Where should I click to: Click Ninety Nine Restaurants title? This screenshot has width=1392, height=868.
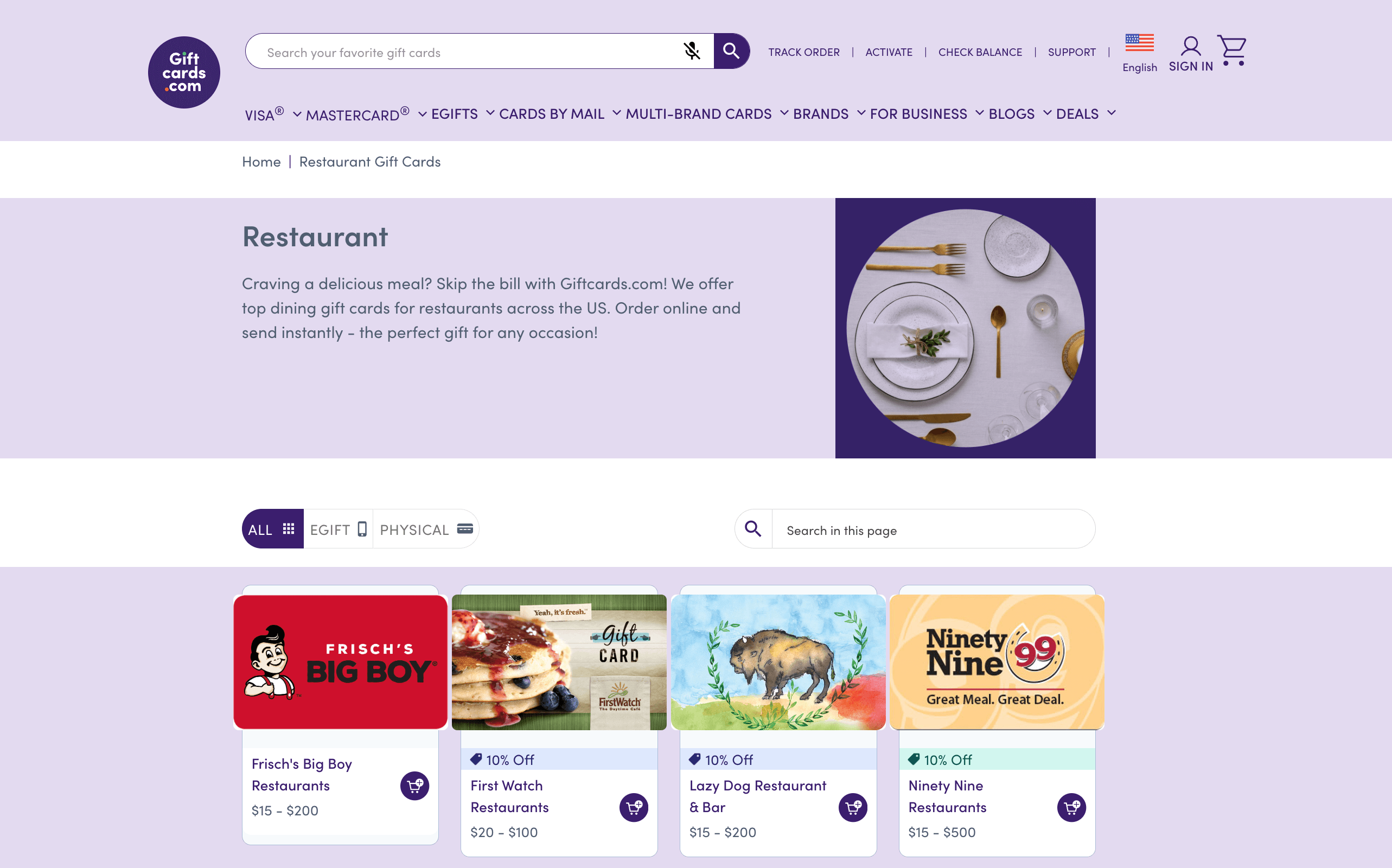947,796
